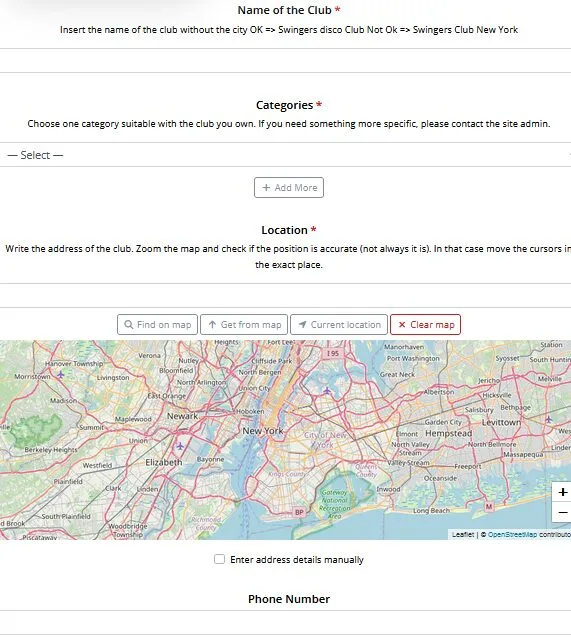This screenshot has width=571, height=642.
Task: Click the airport icon near Morristown
Action: pos(61,374)
